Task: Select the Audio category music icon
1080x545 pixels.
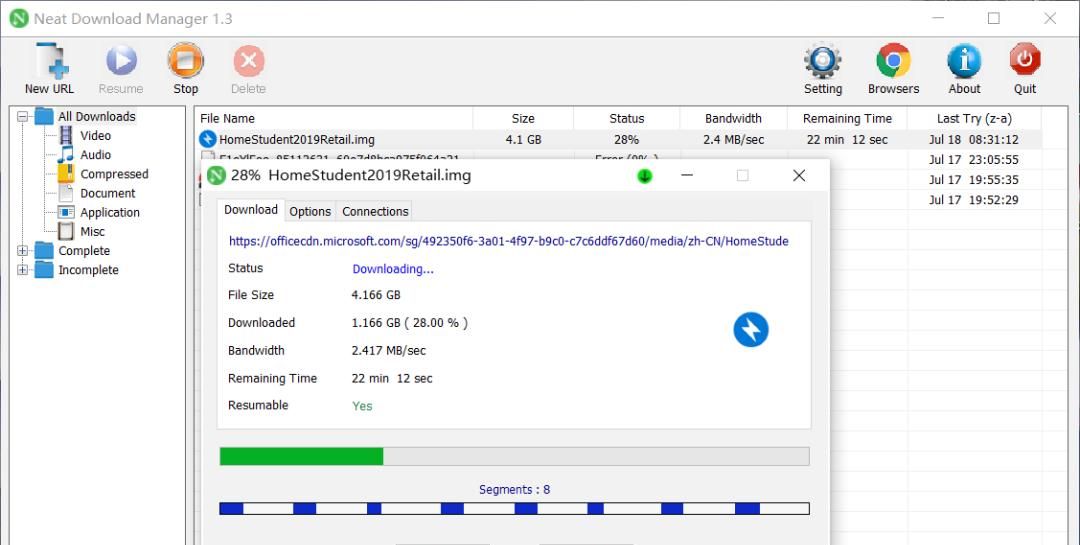Action: pyautogui.click(x=66, y=154)
